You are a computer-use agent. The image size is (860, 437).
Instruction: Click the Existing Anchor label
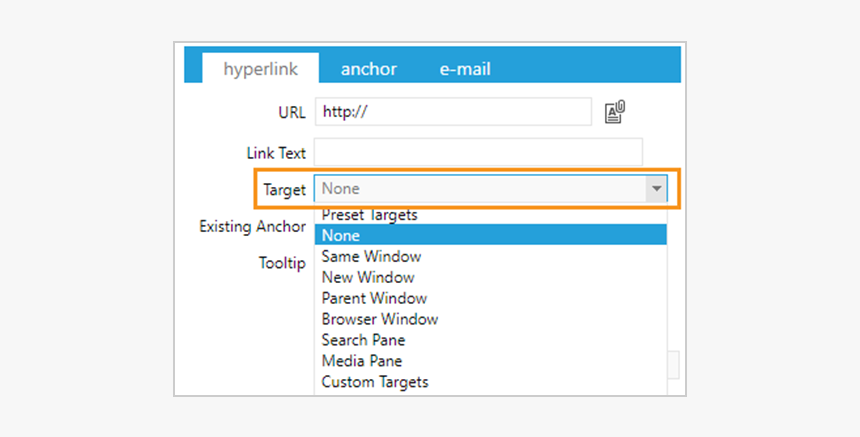click(x=252, y=226)
